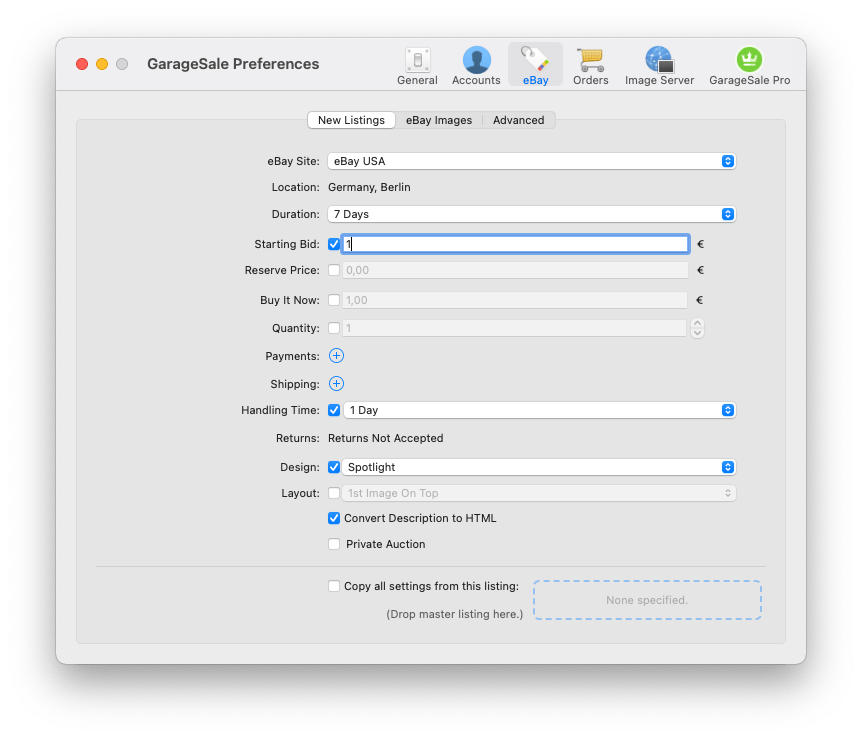Increase quantity with the stepper up arrow
Image resolution: width=862 pixels, height=738 pixels.
click(698, 323)
